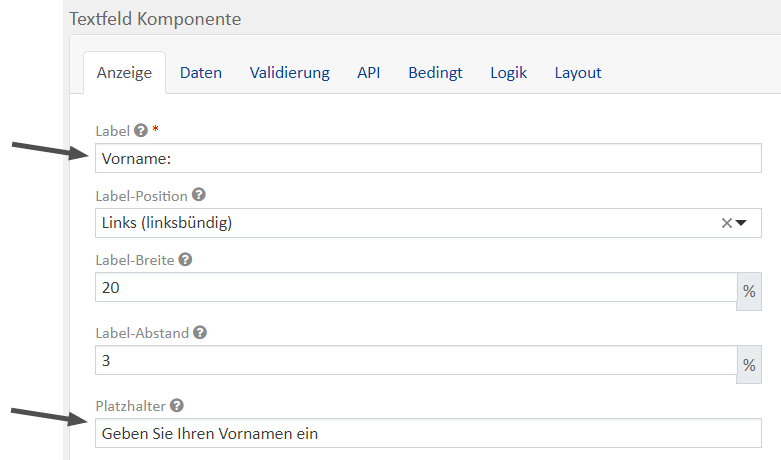Click the Label field containing Vorname:
The height and width of the screenshot is (460, 781).
pos(428,158)
